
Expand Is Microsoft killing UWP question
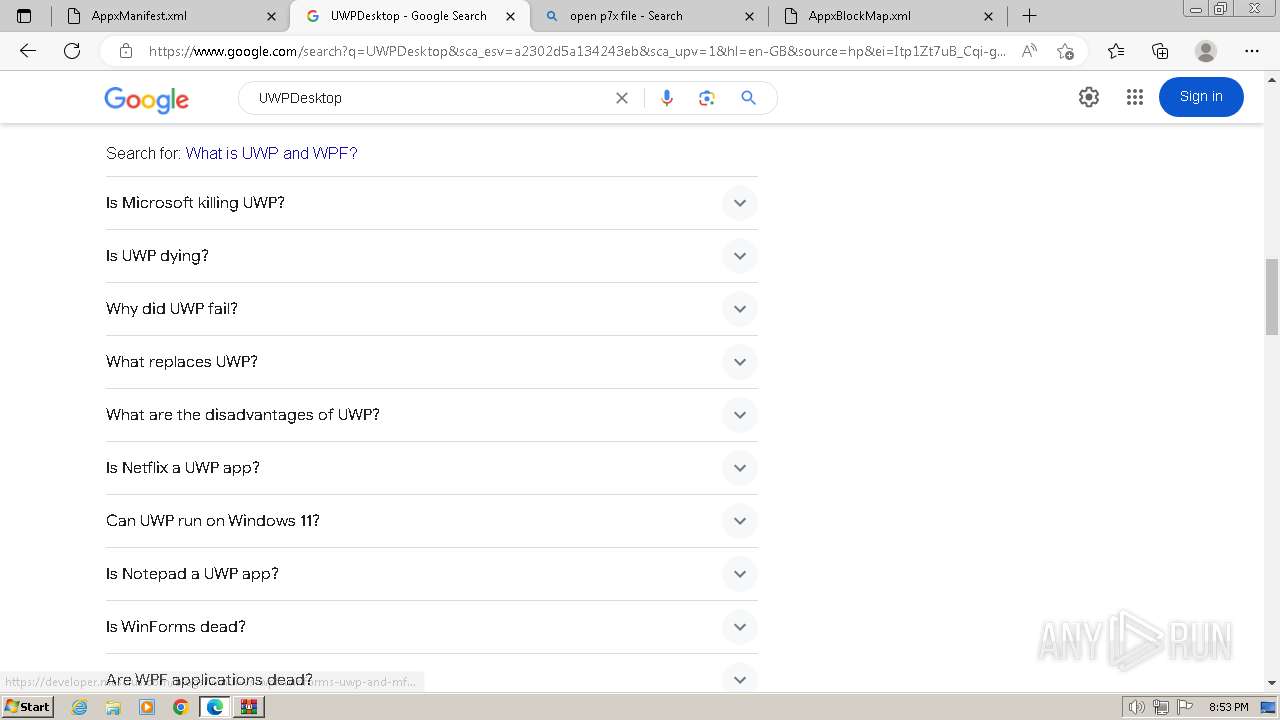pos(432,203)
